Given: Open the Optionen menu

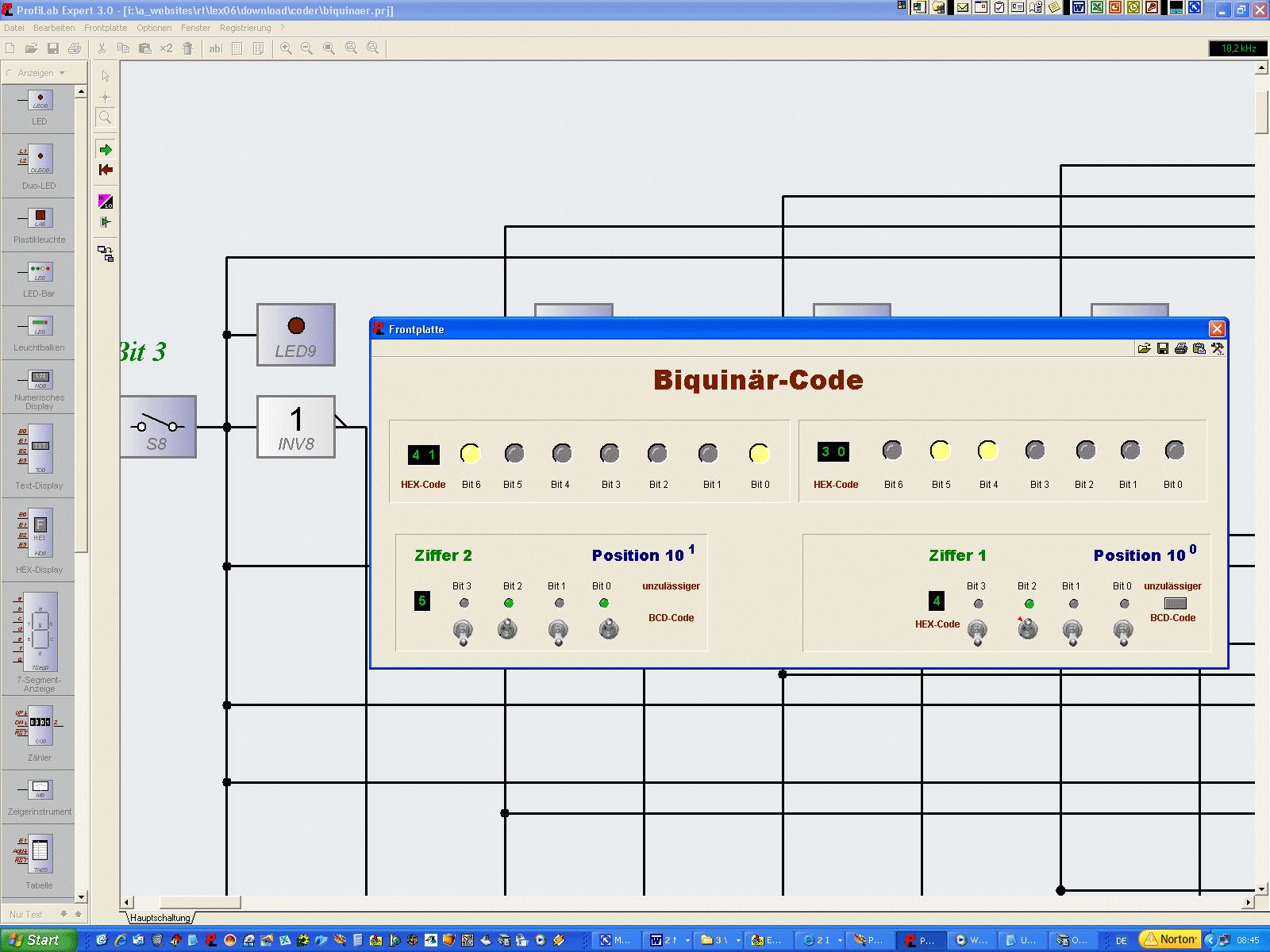Looking at the screenshot, I should point(154,28).
